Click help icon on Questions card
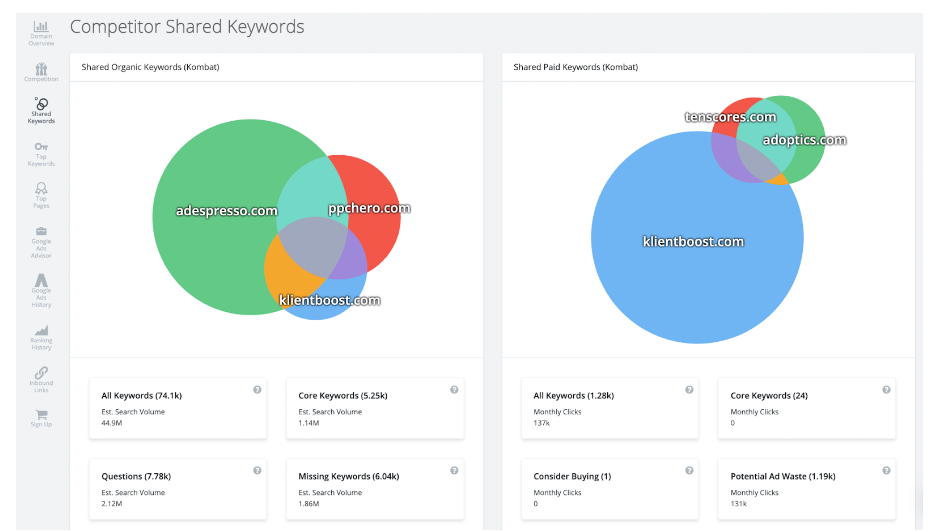 click(x=257, y=470)
